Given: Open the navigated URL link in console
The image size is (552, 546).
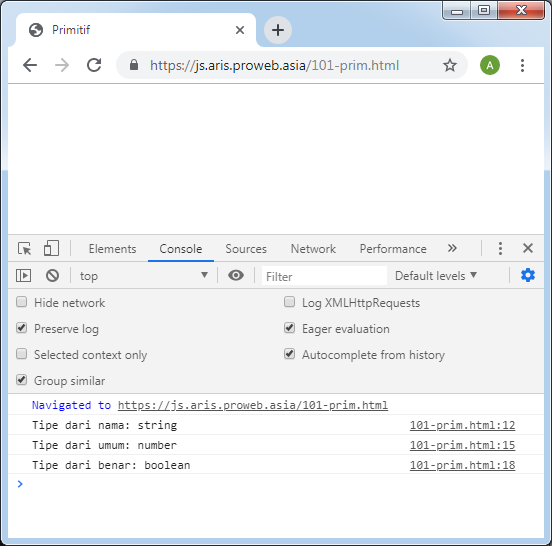Looking at the screenshot, I should click(253, 405).
